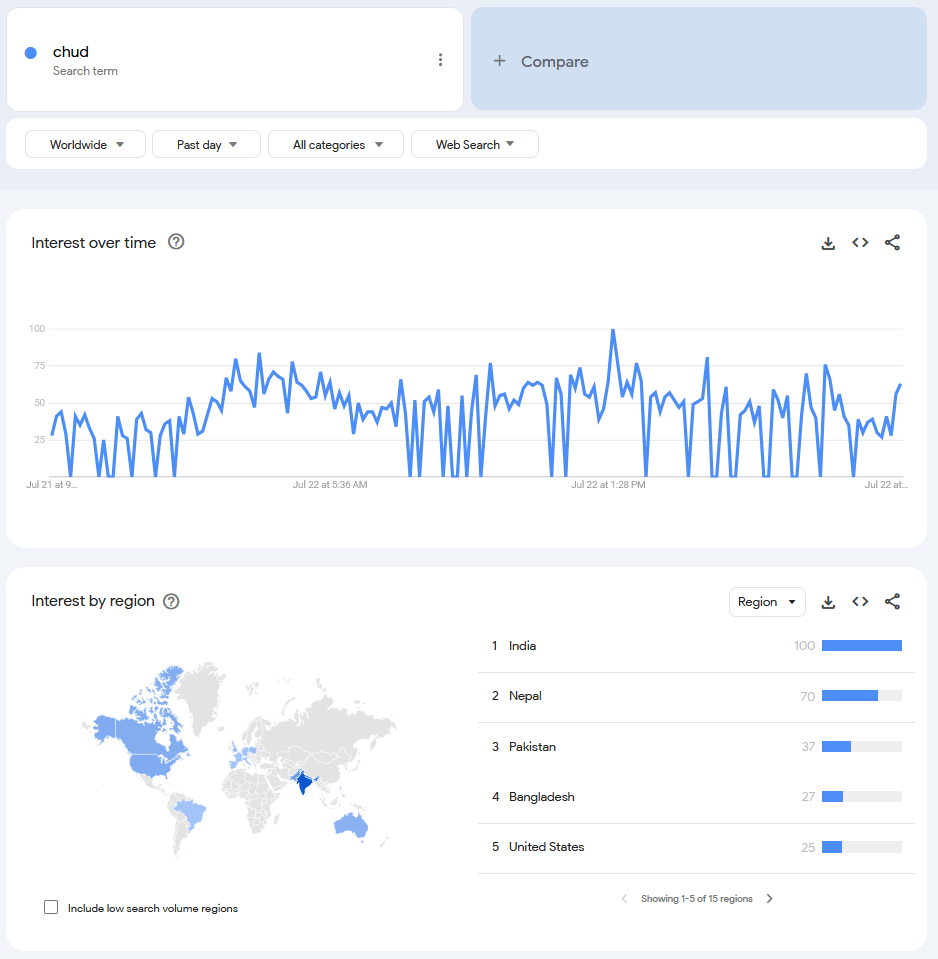Add a comparison term with Compare

click(699, 59)
